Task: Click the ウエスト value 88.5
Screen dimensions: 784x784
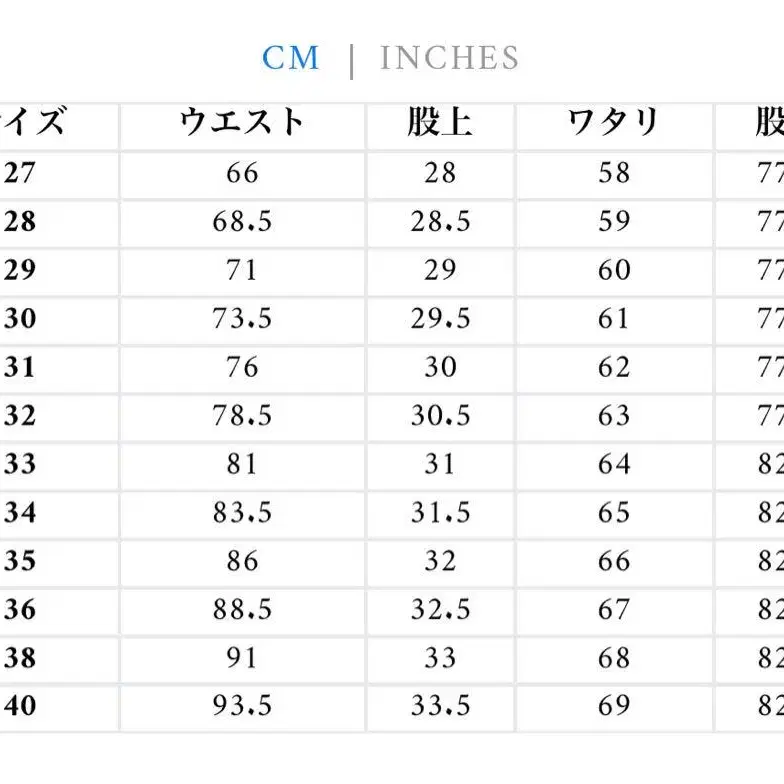Action: tap(242, 609)
